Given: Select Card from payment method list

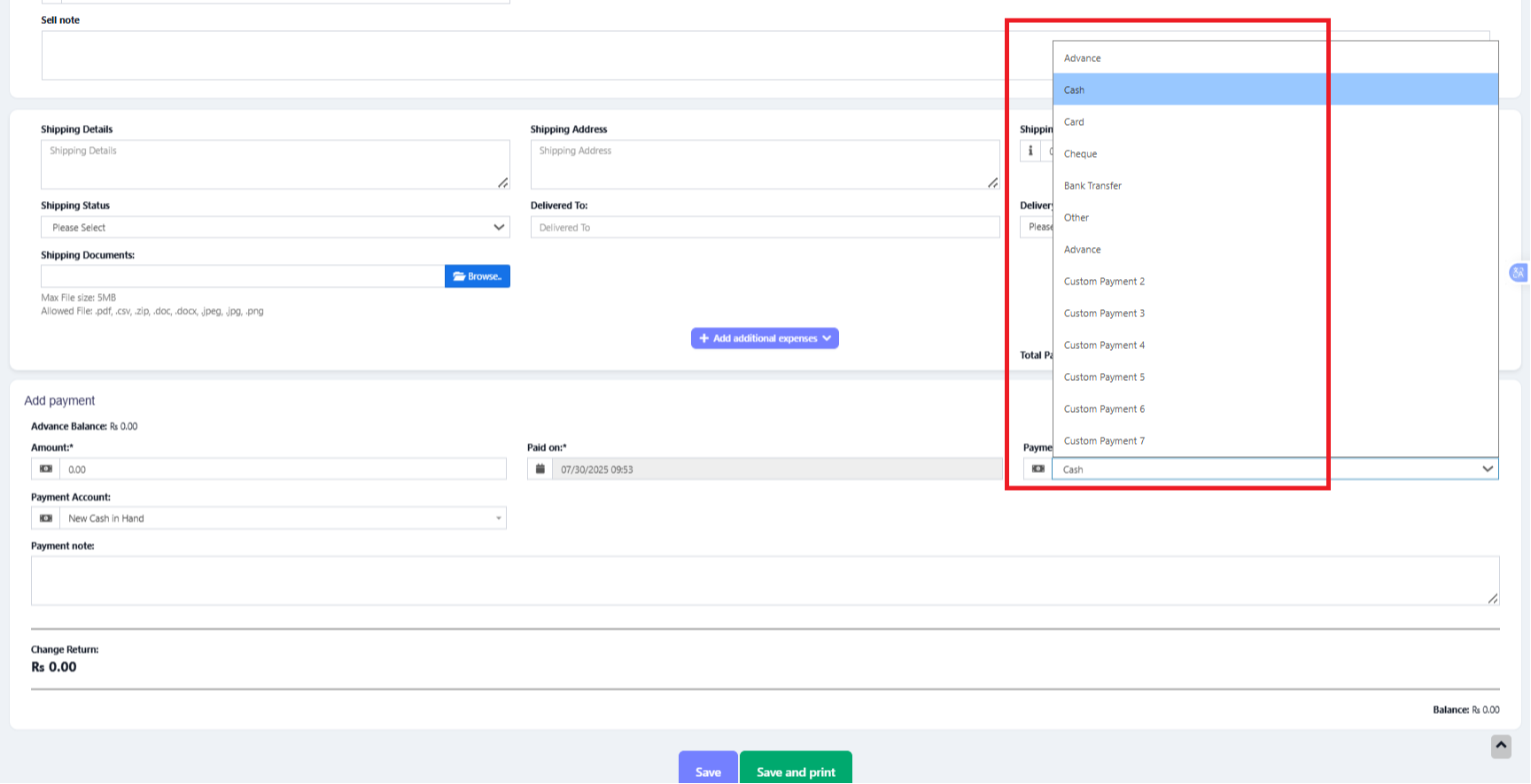Looking at the screenshot, I should tap(1074, 122).
